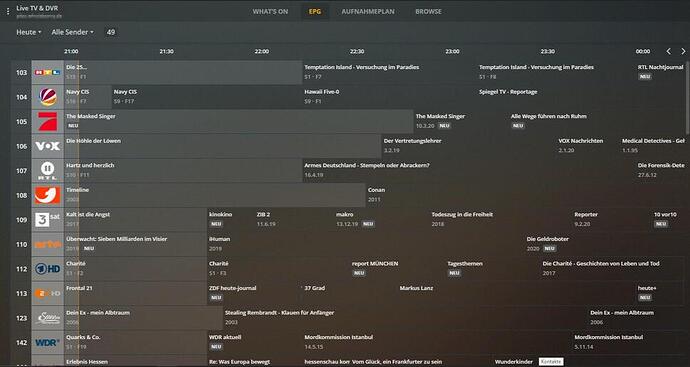Open Hartz und herzlich on channel 107
This screenshot has height=367, width=690.
click(x=183, y=171)
